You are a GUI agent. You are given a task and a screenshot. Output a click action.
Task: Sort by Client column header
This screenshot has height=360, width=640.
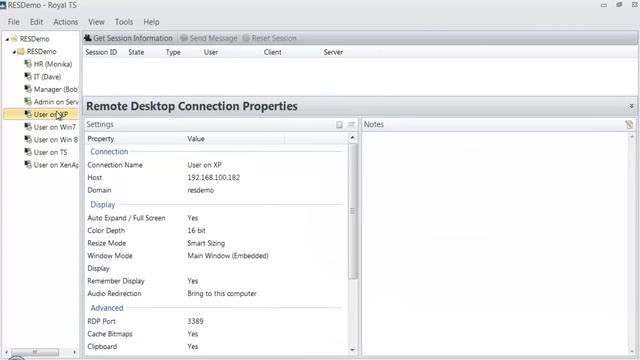point(272,52)
